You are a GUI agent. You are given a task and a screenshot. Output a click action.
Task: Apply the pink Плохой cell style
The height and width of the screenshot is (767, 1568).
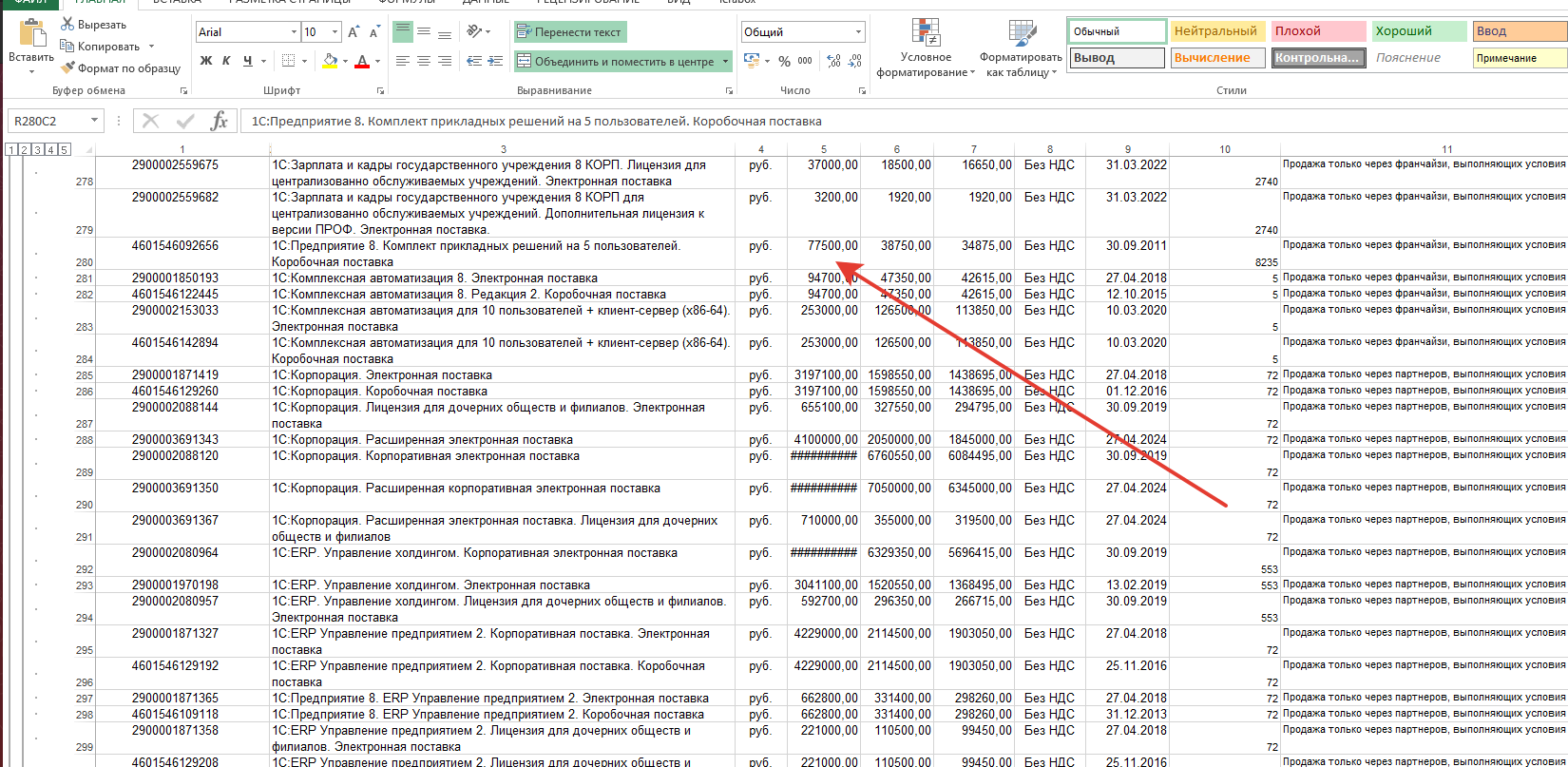(x=1319, y=31)
